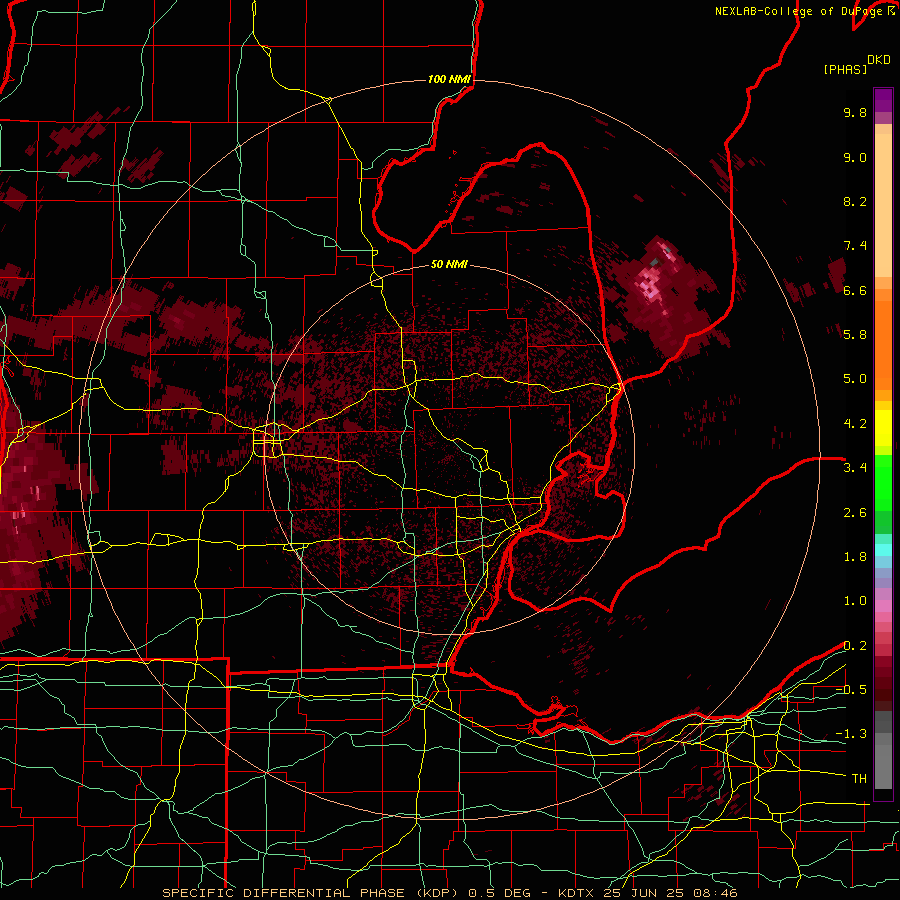Click the 6.6 value on the color scale
This screenshot has height=900, width=900.
pyautogui.click(x=855, y=290)
